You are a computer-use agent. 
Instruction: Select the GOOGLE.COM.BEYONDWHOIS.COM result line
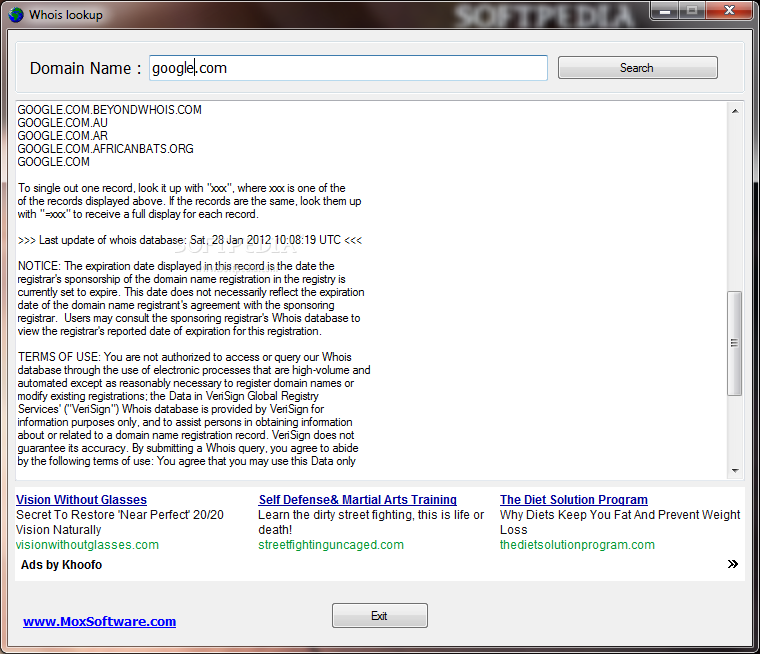(x=110, y=110)
